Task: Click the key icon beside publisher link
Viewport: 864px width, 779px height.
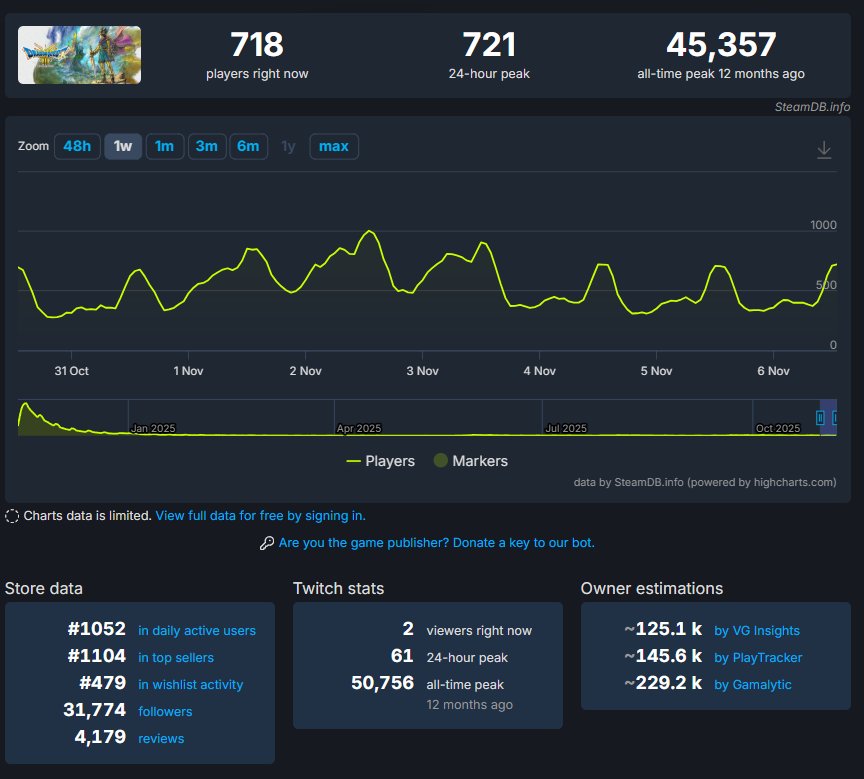Action: (x=267, y=543)
